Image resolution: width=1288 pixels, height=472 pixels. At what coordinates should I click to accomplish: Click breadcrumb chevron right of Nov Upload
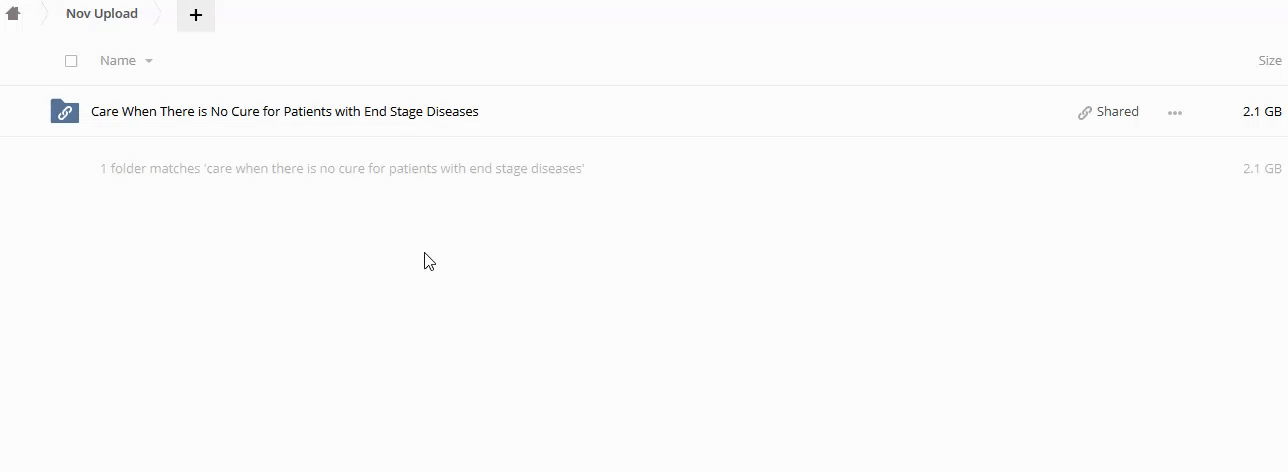click(x=157, y=14)
